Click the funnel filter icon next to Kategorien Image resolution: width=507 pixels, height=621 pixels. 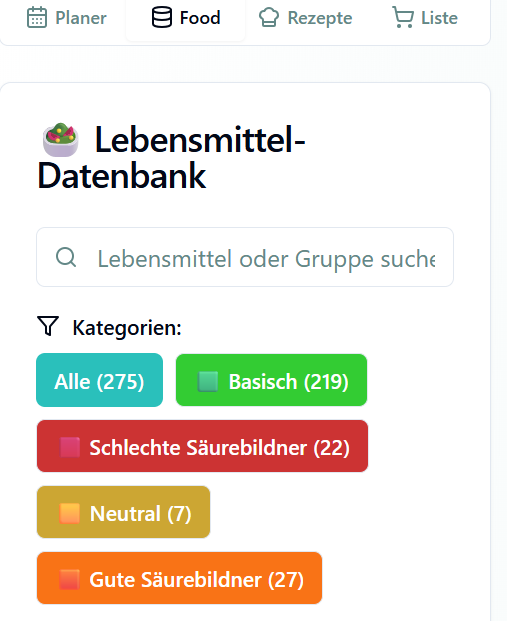click(x=48, y=326)
